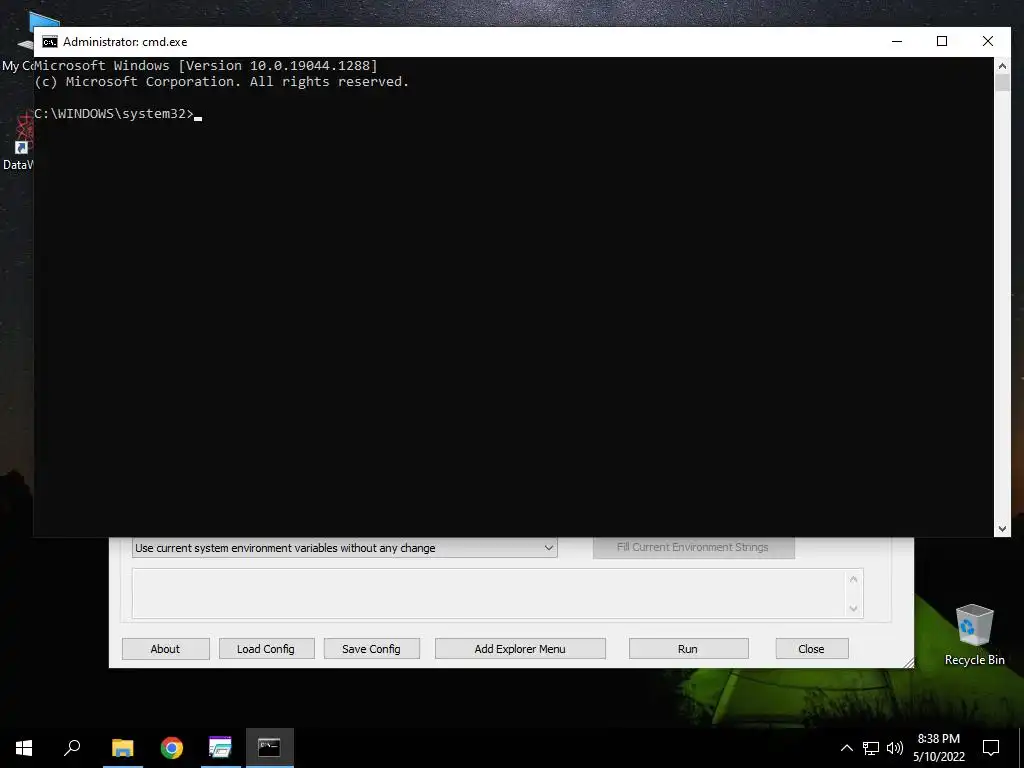The width and height of the screenshot is (1024, 768).
Task: Maximize the cmd.exe window
Action: click(942, 41)
